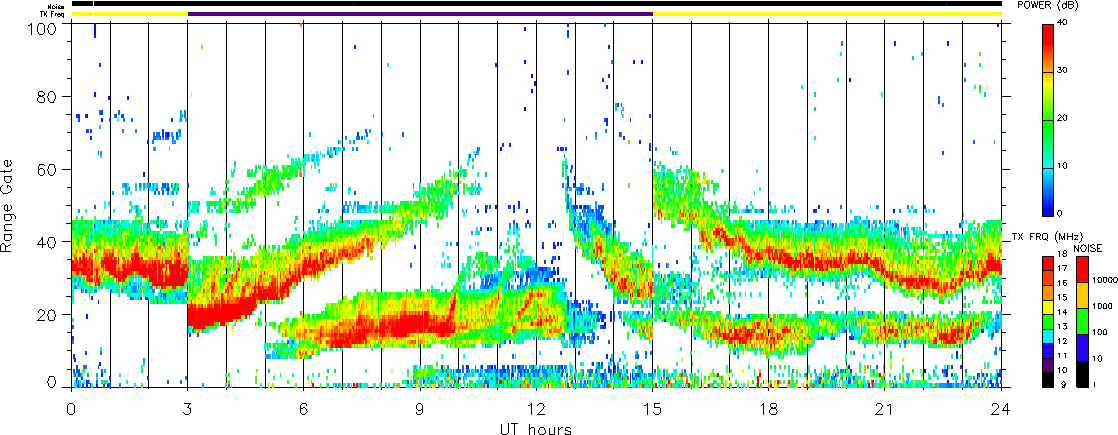Click the "10000" NOISE legend label
The height and width of the screenshot is (435, 1118).
pyautogui.click(x=1104, y=281)
